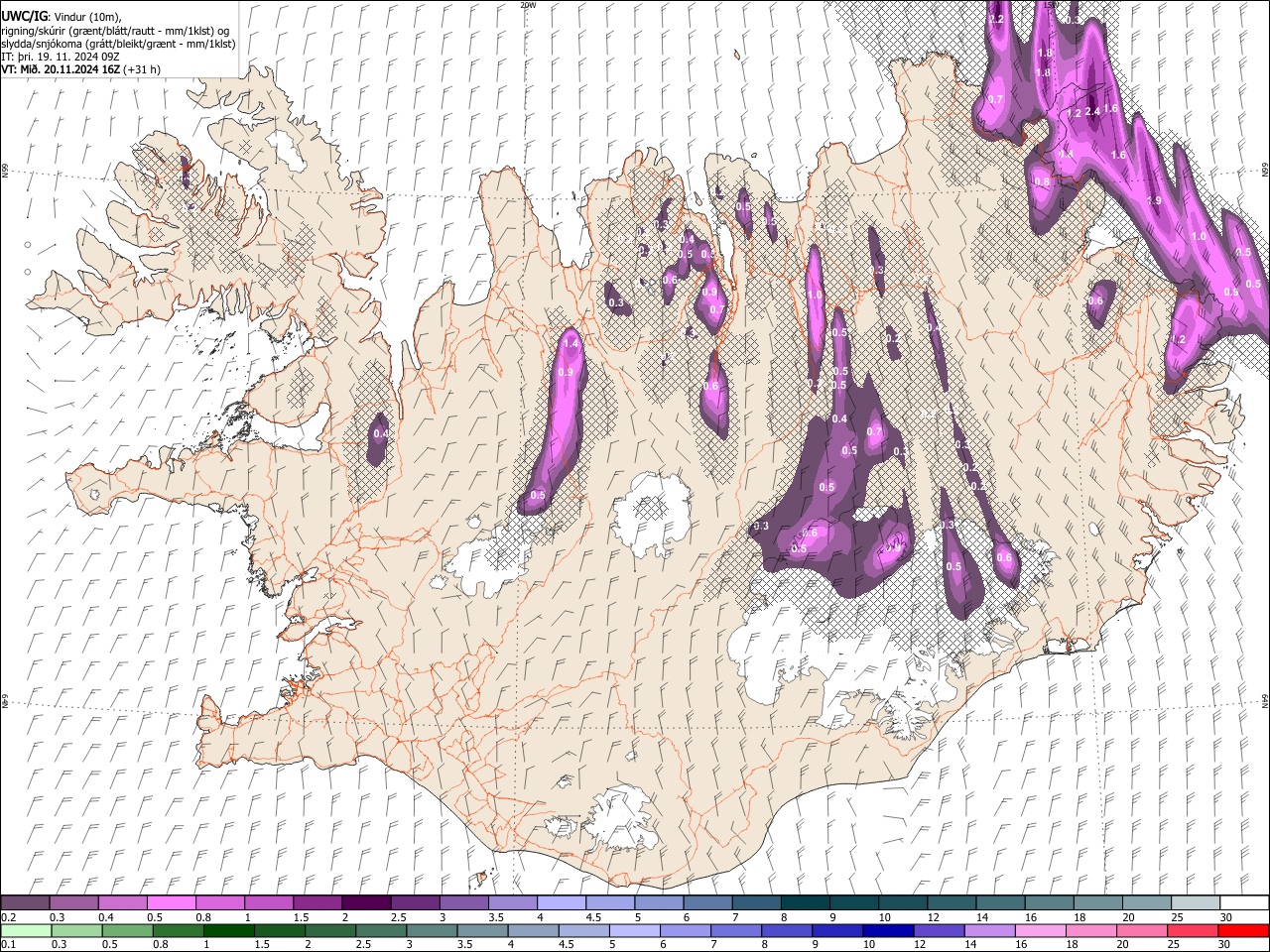Click the 1.4 precipitation value on the map
This screenshot has height=952, width=1270.
pyautogui.click(x=570, y=344)
